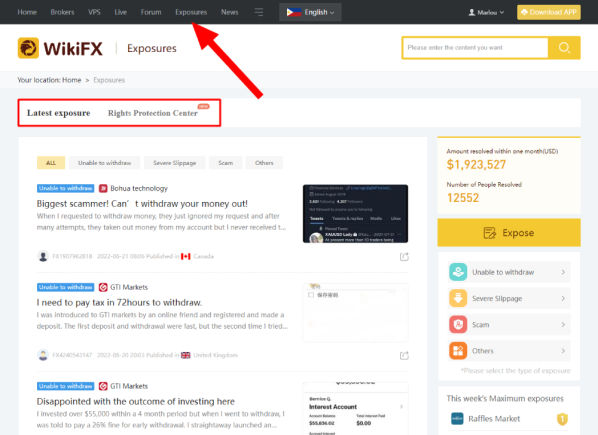Switch to the Latest exposure tab
Screen dimensions: 598x435
coord(58,113)
